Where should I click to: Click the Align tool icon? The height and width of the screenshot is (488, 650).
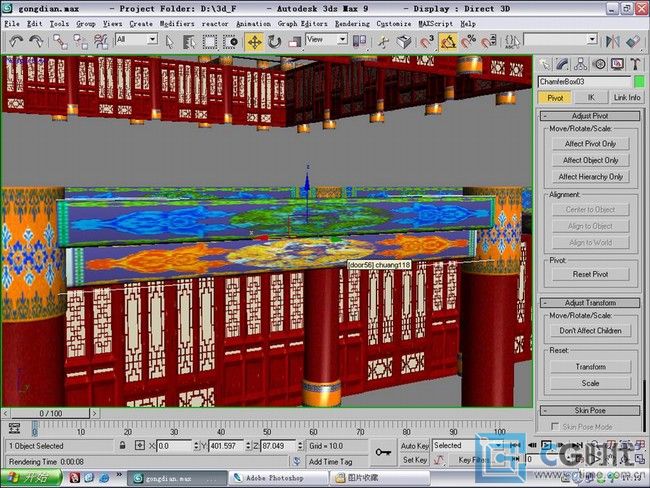pos(633,41)
